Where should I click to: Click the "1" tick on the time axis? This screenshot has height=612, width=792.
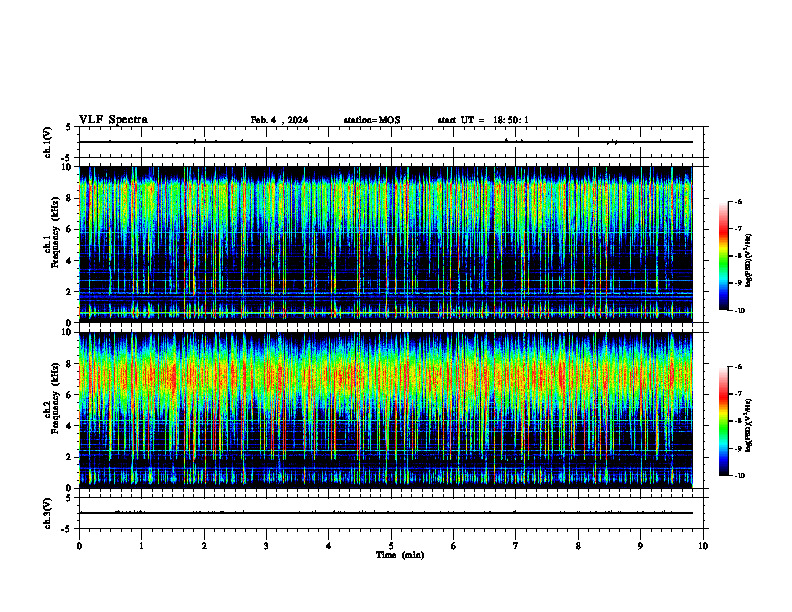[141, 546]
